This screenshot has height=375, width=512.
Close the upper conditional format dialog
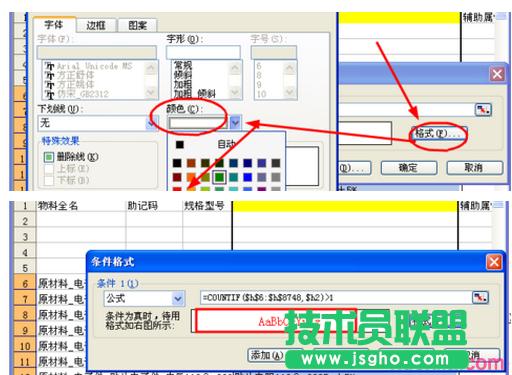coord(497,74)
